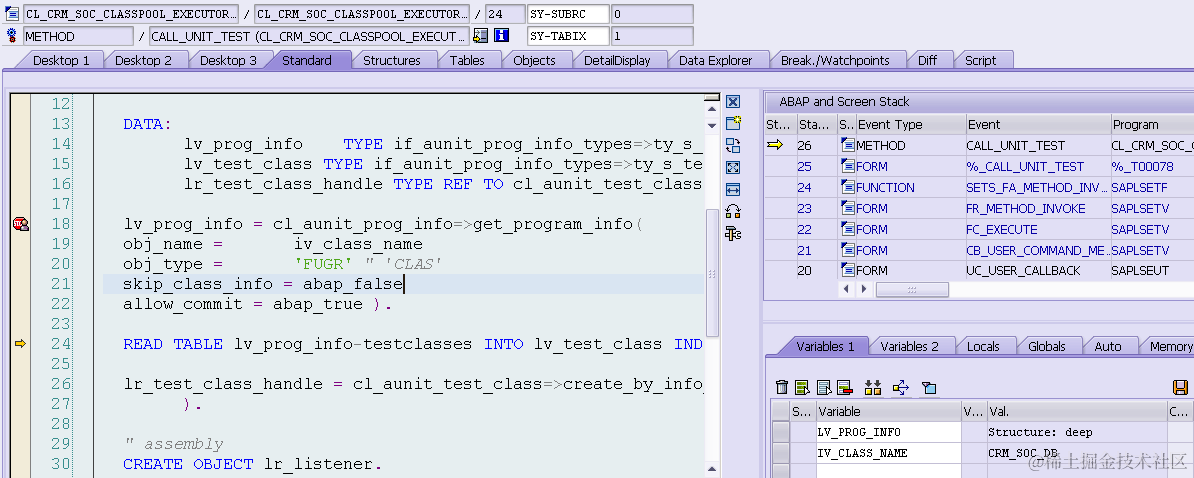Click the stack table scroll left arrow
This screenshot has height=478, width=1194.
[x=848, y=289]
